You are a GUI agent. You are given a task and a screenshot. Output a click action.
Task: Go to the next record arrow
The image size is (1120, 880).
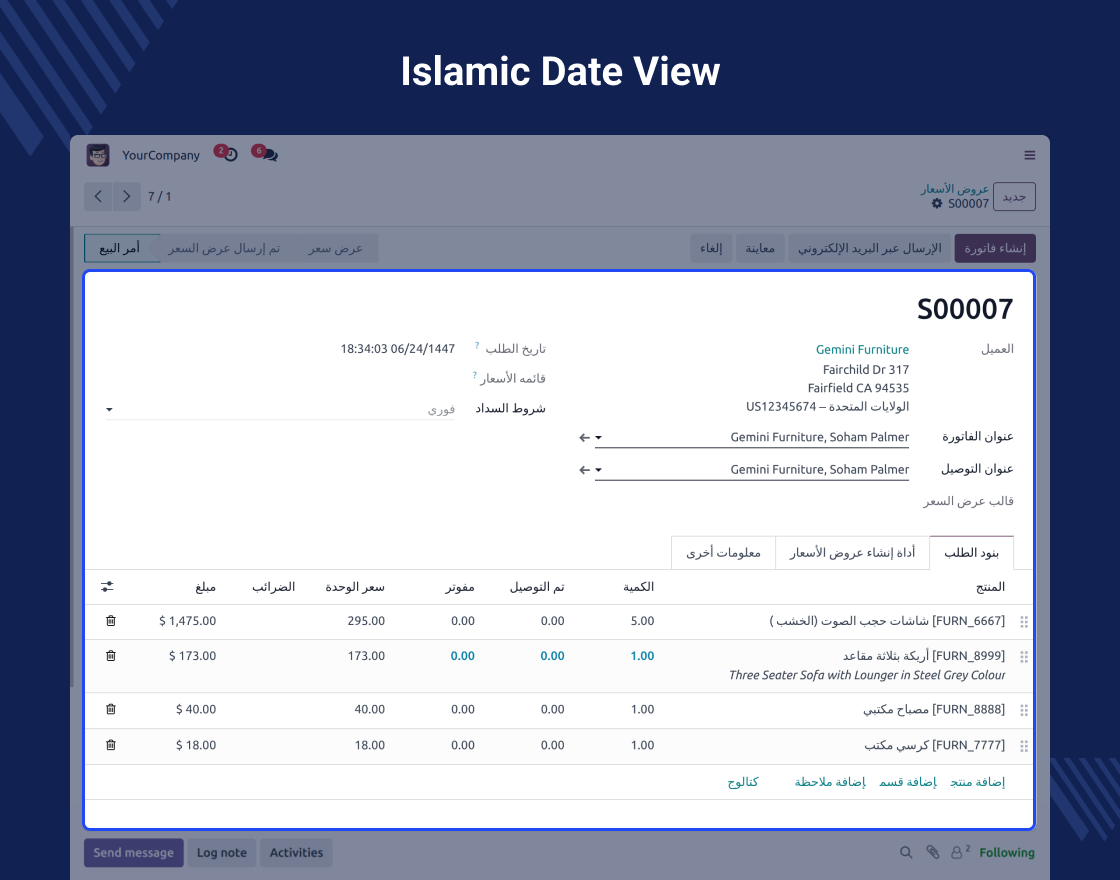tap(126, 196)
